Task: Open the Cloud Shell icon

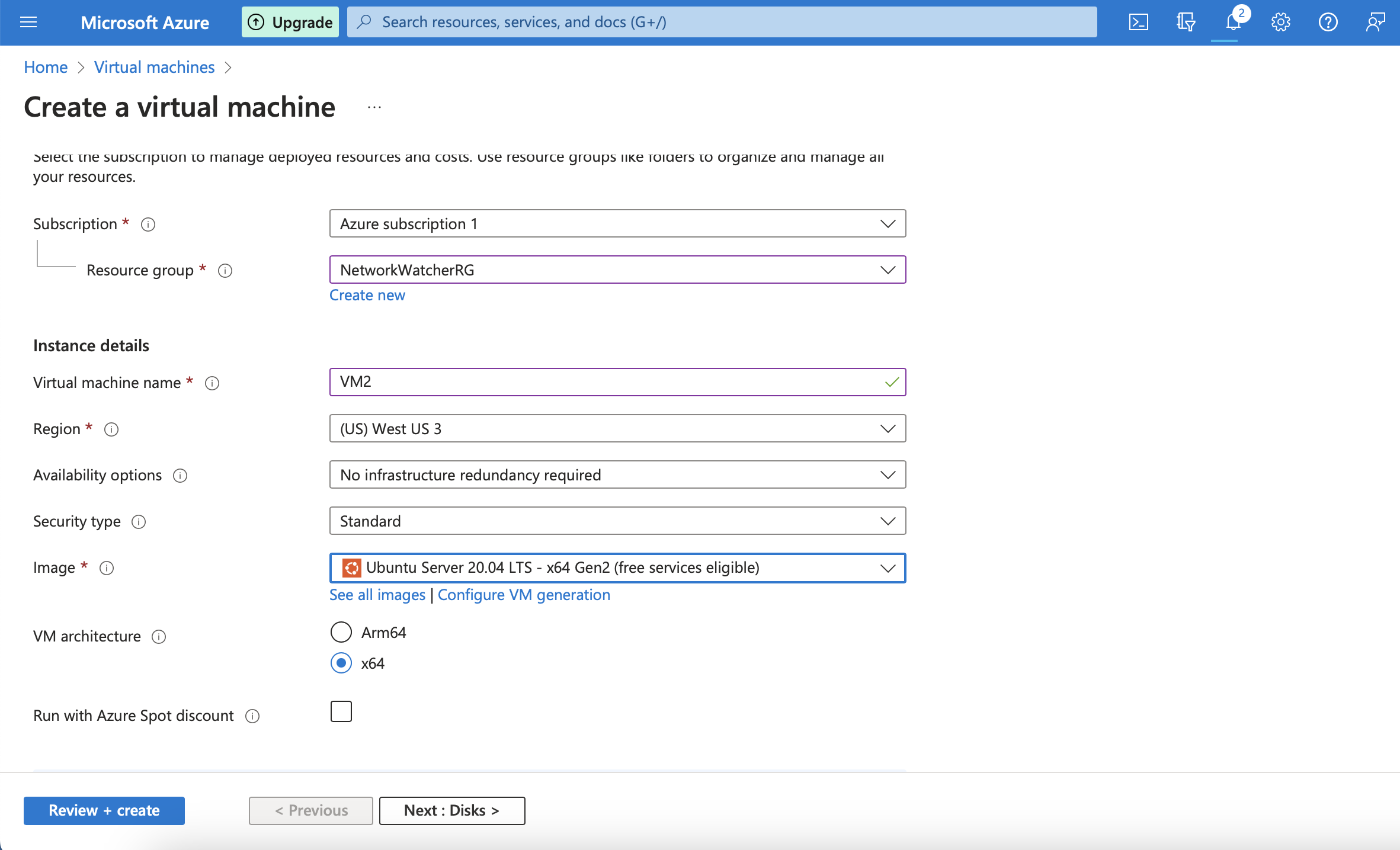Action: [1138, 23]
